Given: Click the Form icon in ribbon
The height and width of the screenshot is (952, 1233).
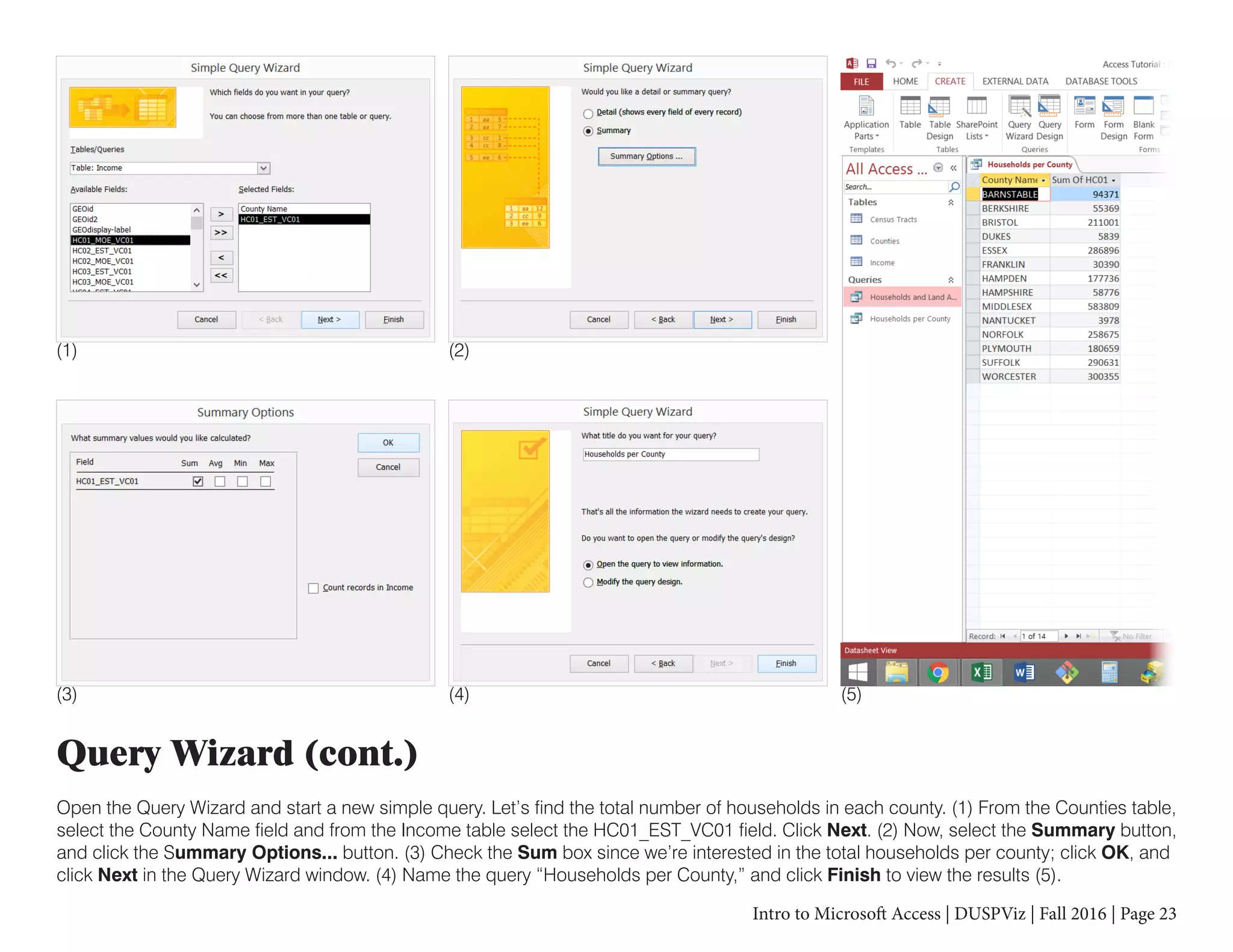Looking at the screenshot, I should (1084, 113).
